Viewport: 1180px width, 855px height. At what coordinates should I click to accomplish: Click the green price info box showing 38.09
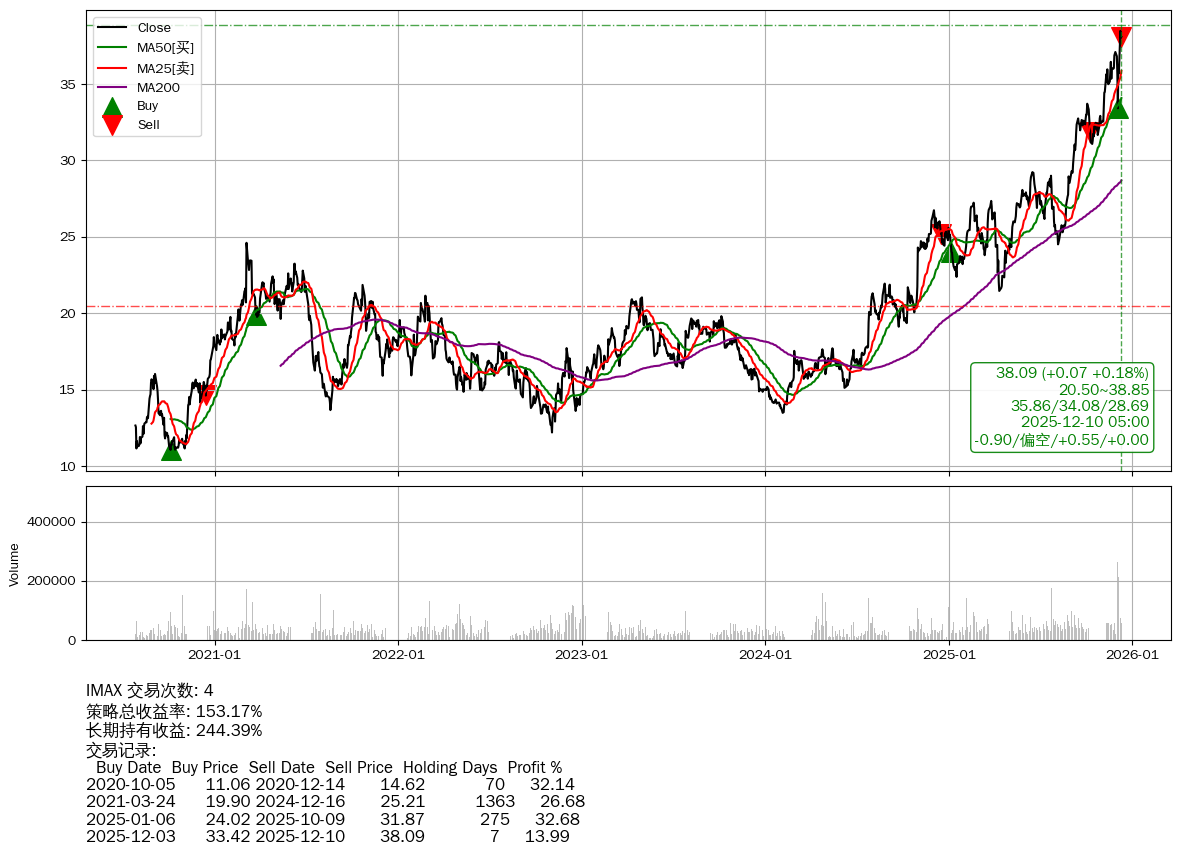point(1061,407)
